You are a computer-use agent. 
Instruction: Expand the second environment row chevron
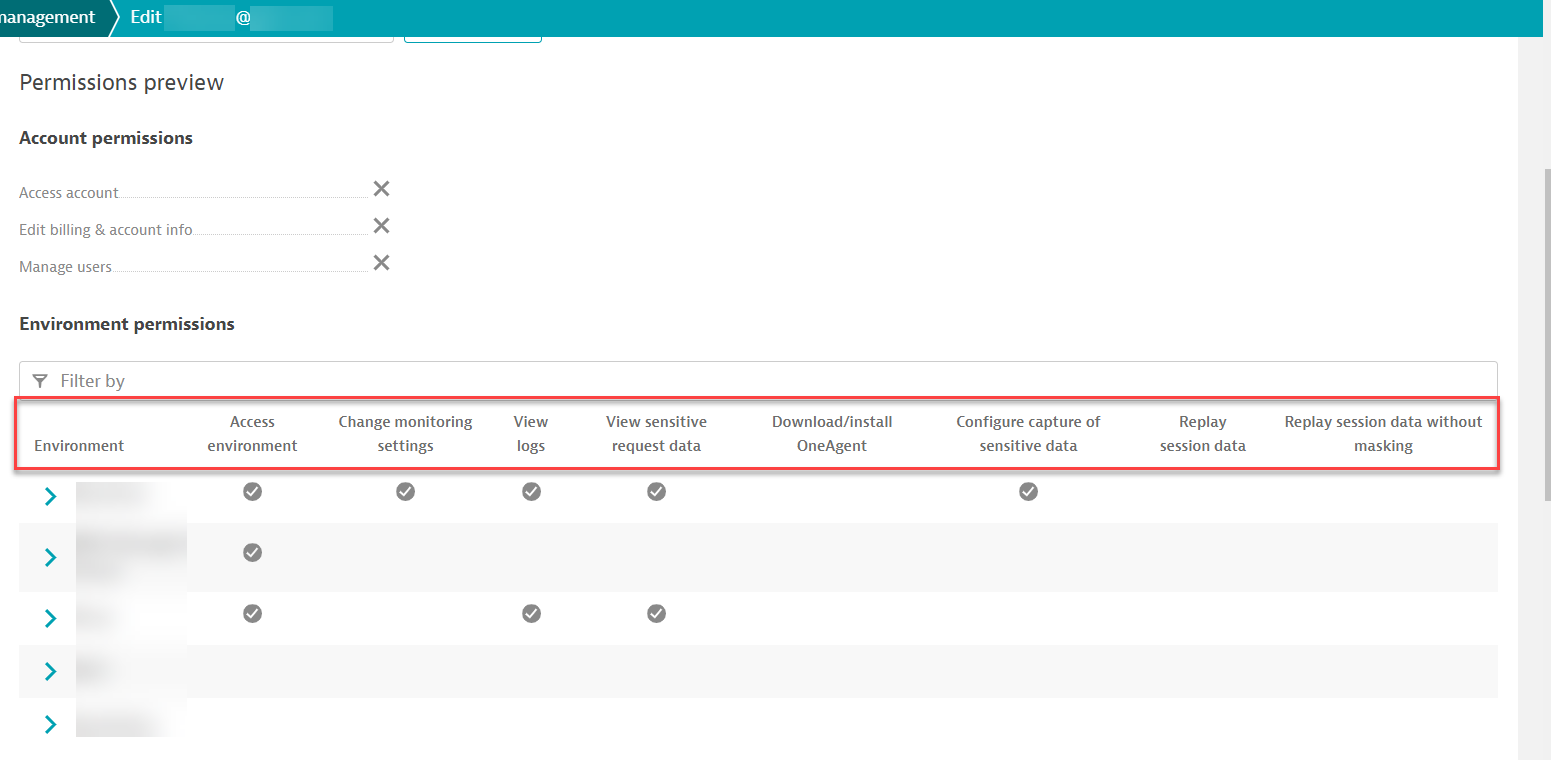(x=50, y=557)
